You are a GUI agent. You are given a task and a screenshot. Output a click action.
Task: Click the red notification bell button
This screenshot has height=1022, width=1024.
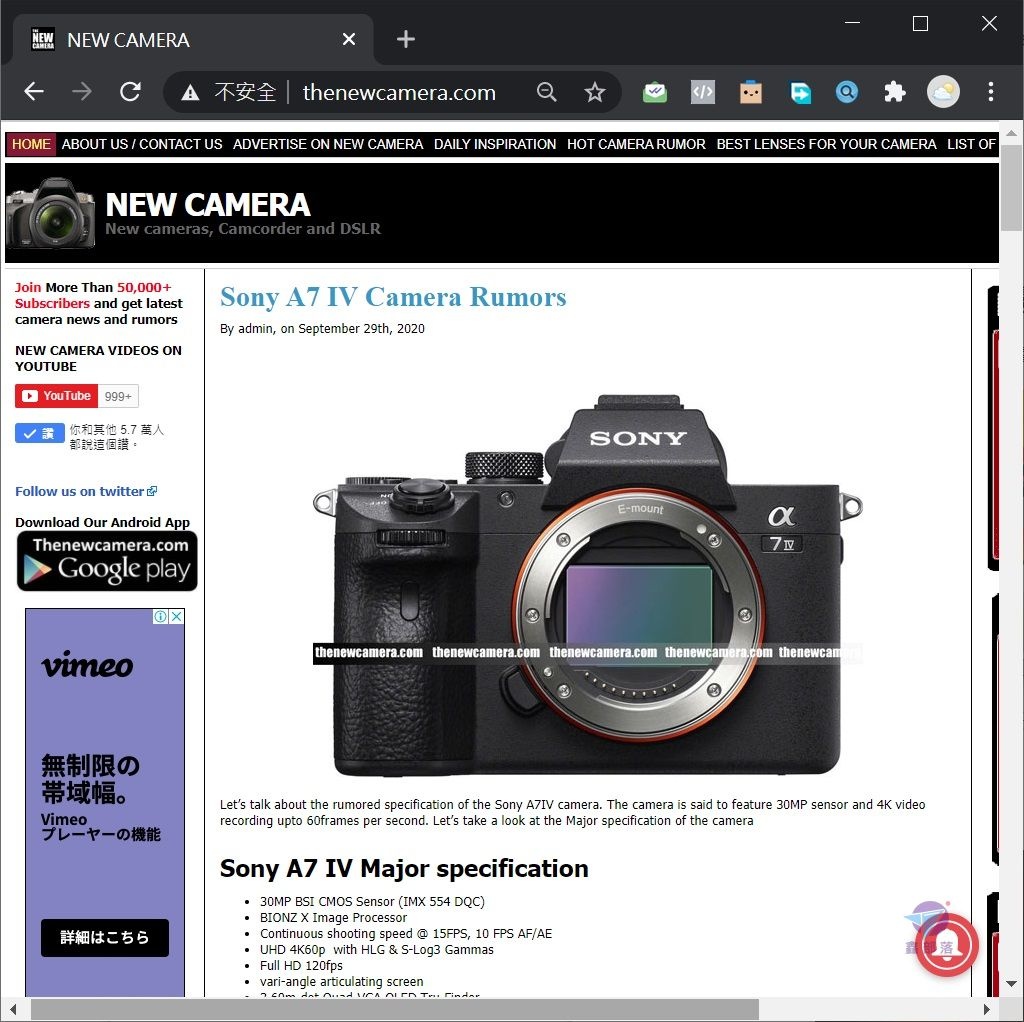[x=947, y=945]
